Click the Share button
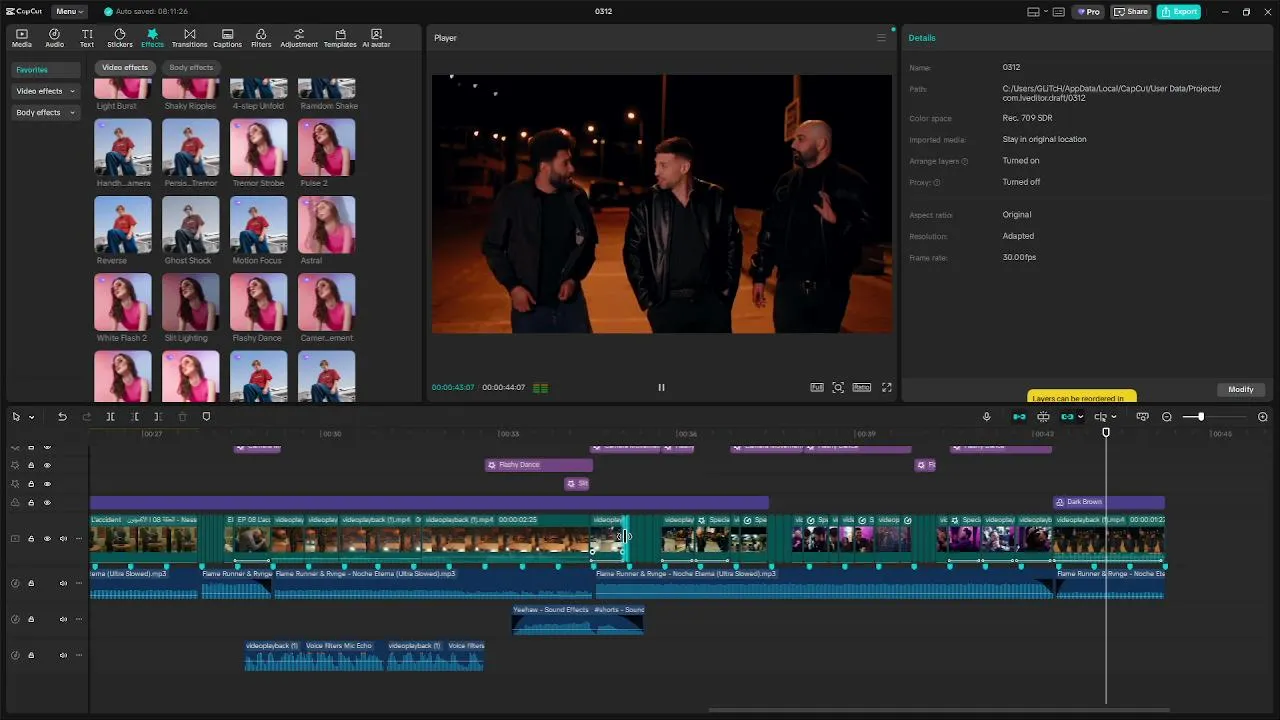The image size is (1280, 720). click(x=1131, y=12)
